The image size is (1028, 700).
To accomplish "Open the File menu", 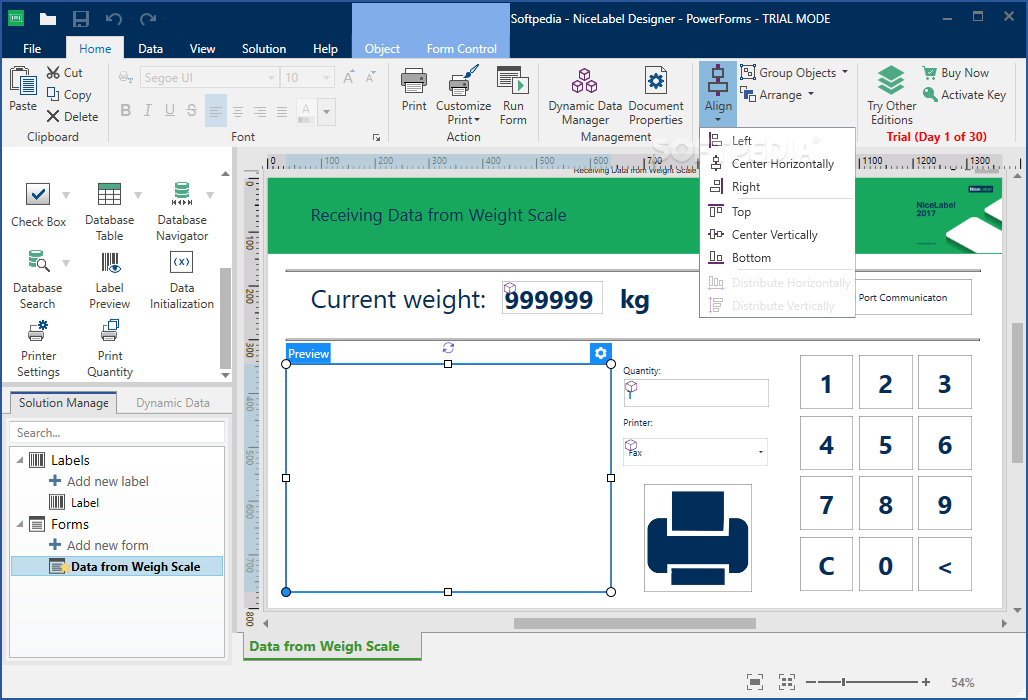I will (31, 49).
